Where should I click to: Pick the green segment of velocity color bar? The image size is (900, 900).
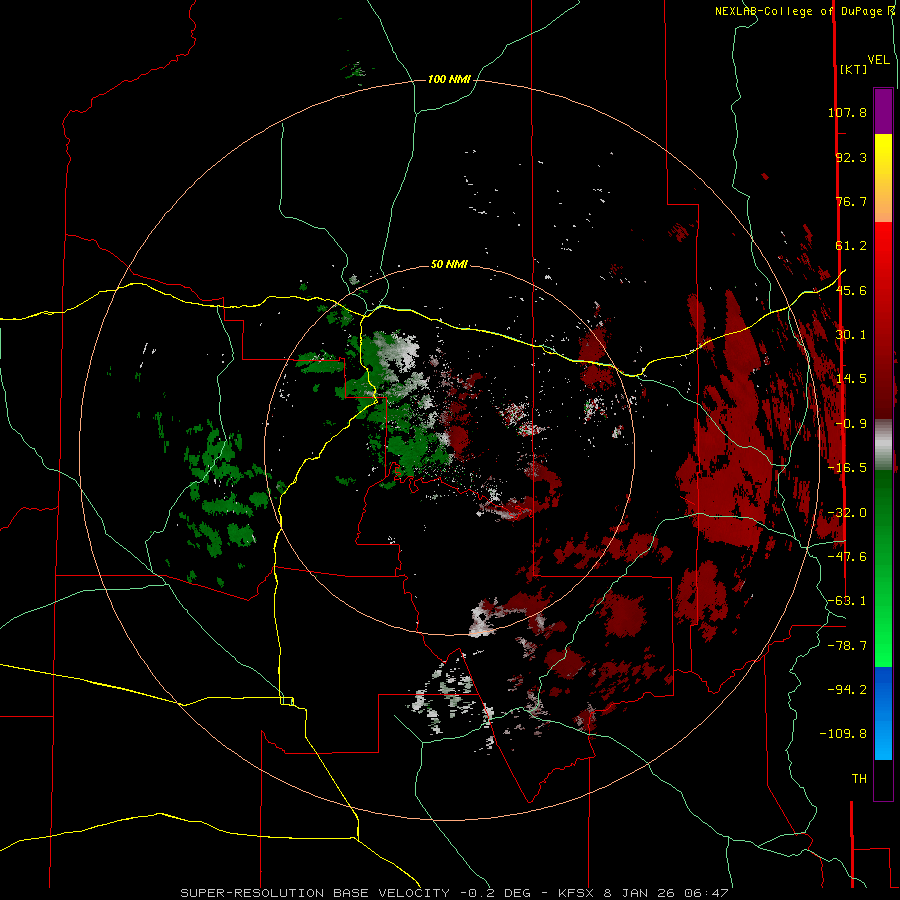(883, 568)
